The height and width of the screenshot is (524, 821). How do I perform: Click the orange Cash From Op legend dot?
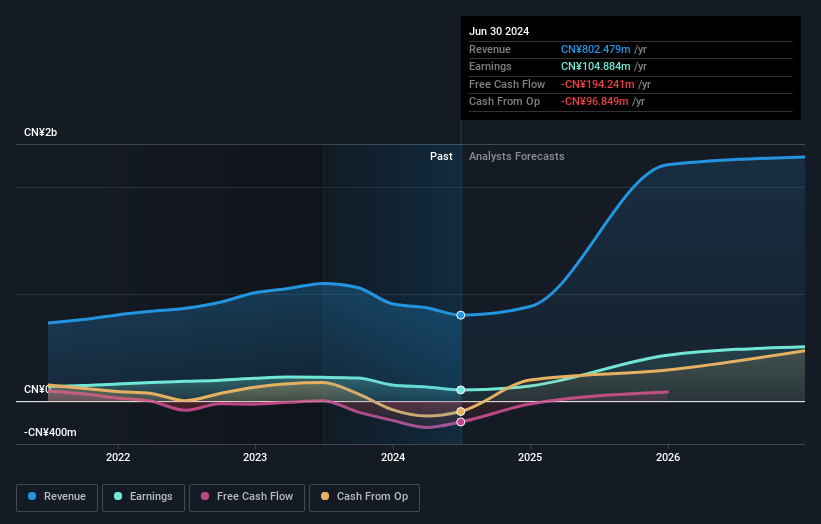click(325, 496)
